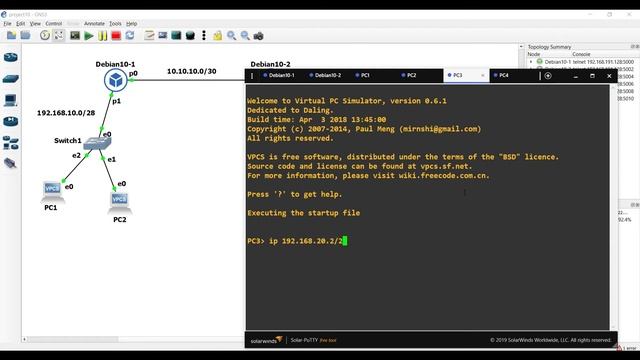The width and height of the screenshot is (640, 360).
Task: Toggle the lock items padlock icon
Action: [x=218, y=36]
